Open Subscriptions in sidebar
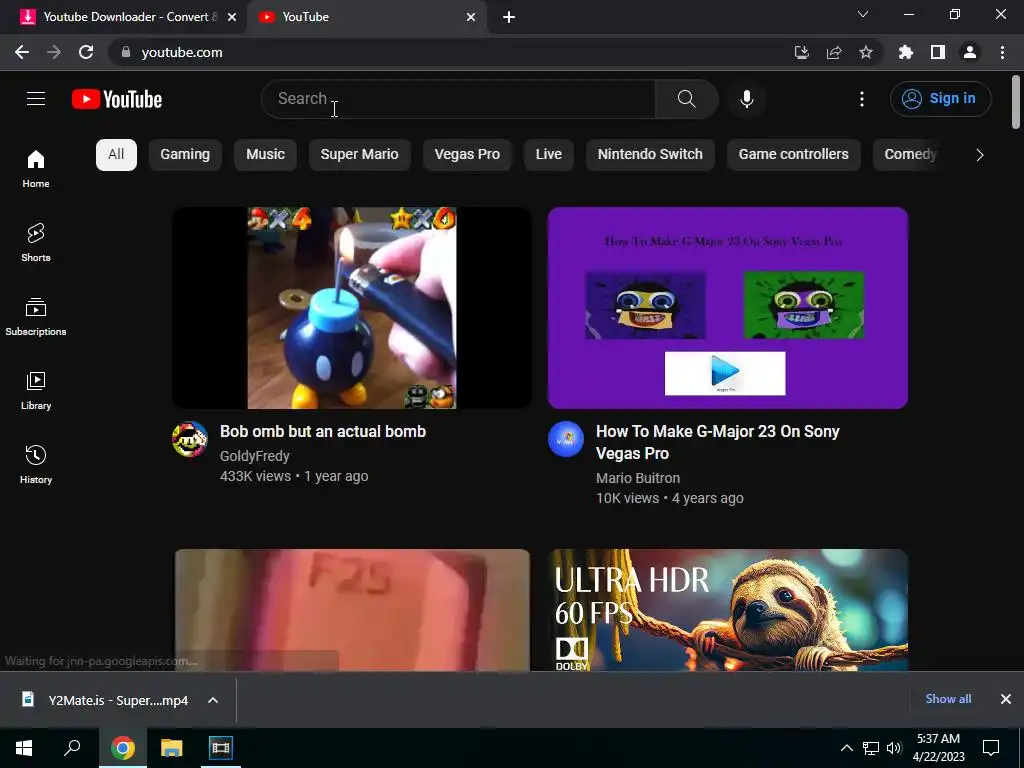 36,317
